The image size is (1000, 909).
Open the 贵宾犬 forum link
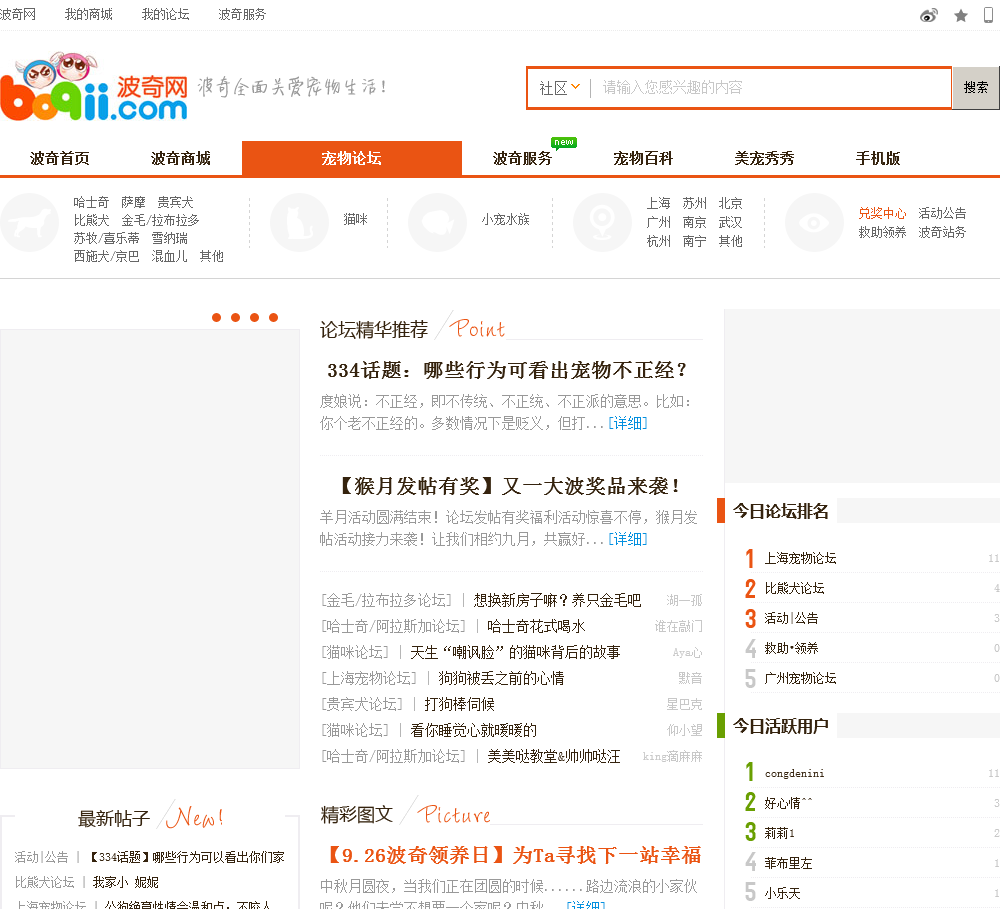tap(175, 202)
